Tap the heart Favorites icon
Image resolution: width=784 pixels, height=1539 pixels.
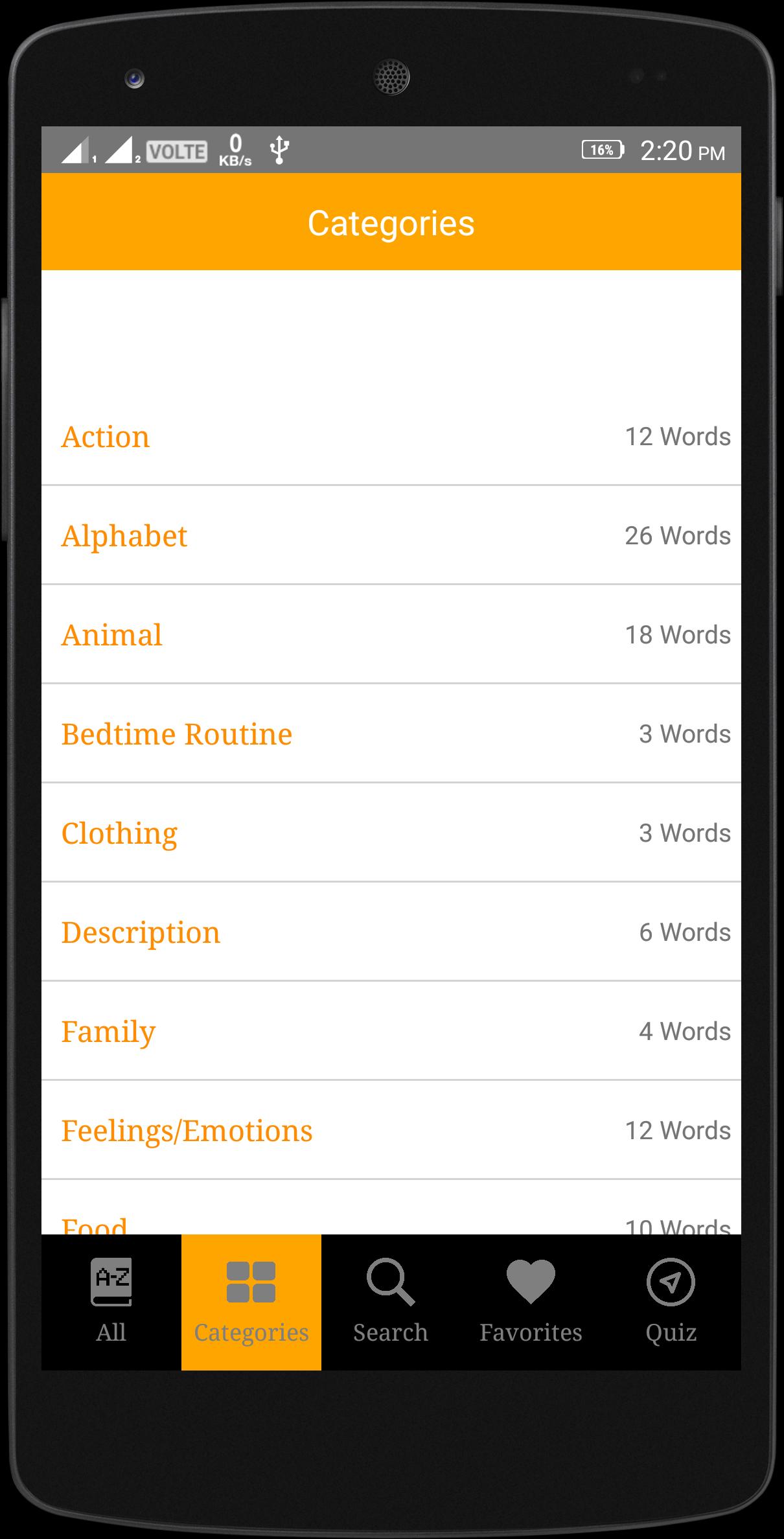point(531,1281)
